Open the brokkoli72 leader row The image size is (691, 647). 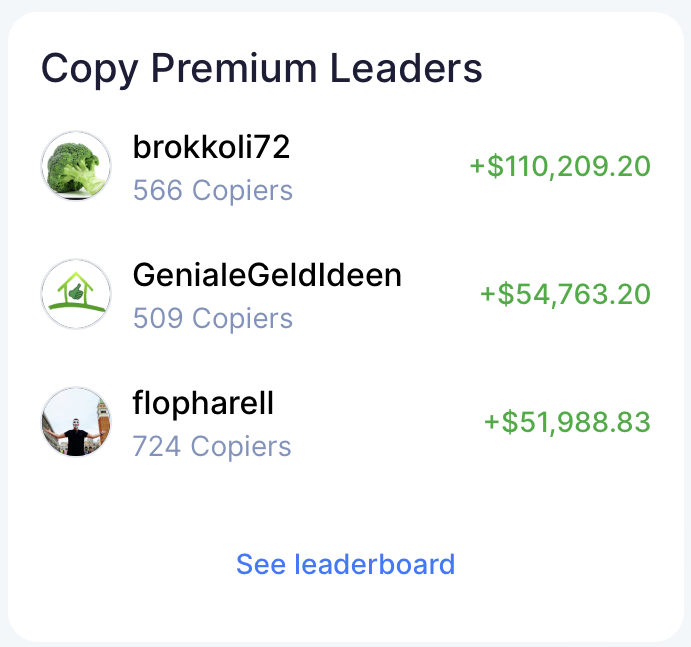346,166
